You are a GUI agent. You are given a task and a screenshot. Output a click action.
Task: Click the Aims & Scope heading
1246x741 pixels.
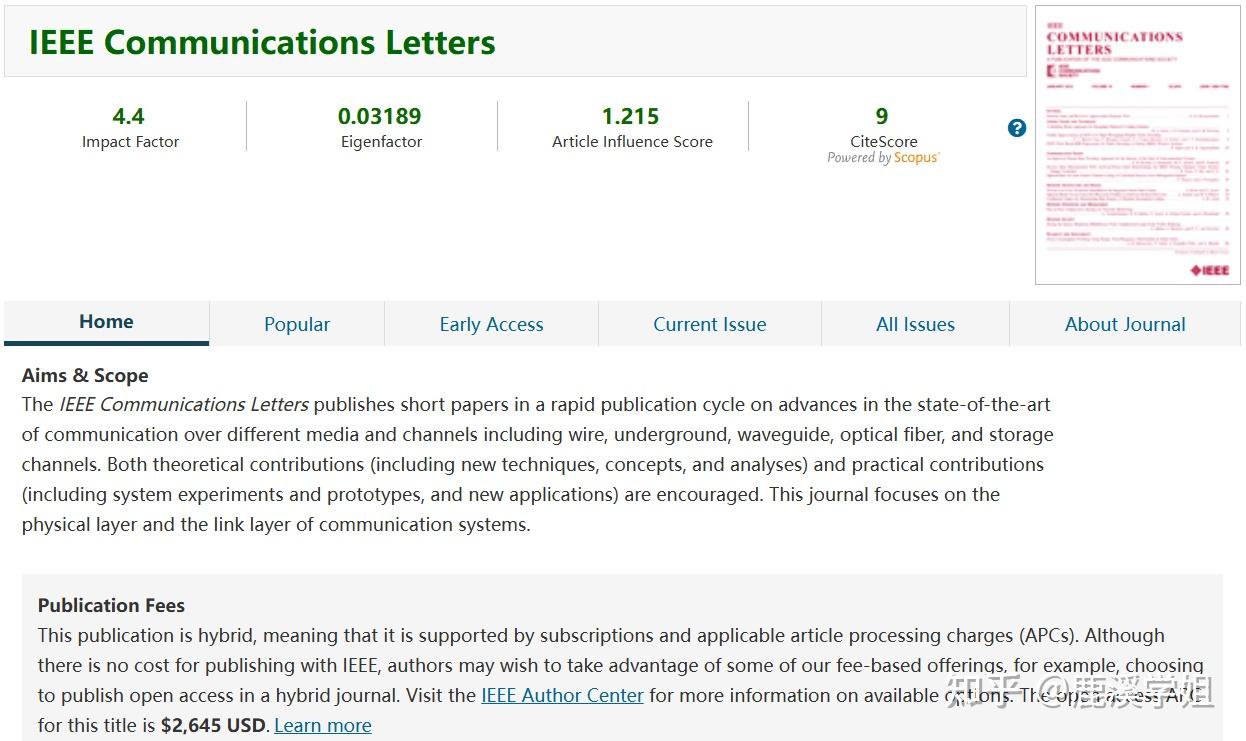(85, 376)
